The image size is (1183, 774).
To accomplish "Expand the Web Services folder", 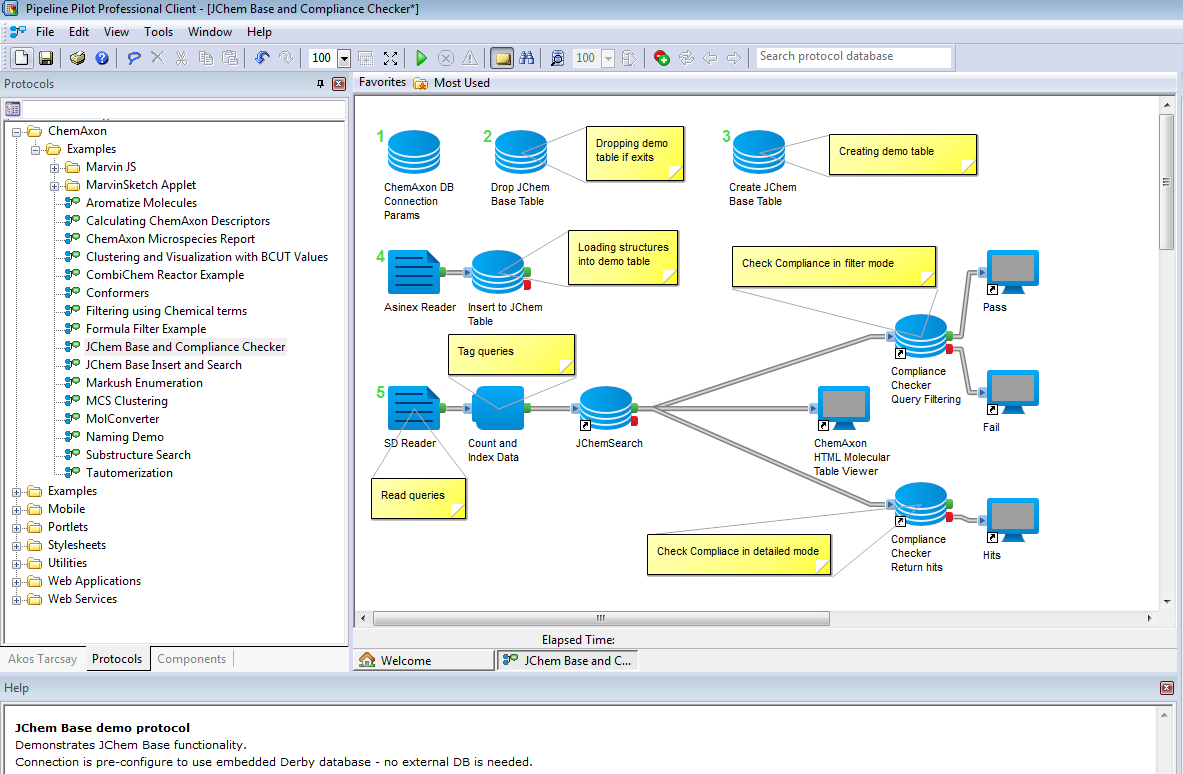I will pos(16,599).
